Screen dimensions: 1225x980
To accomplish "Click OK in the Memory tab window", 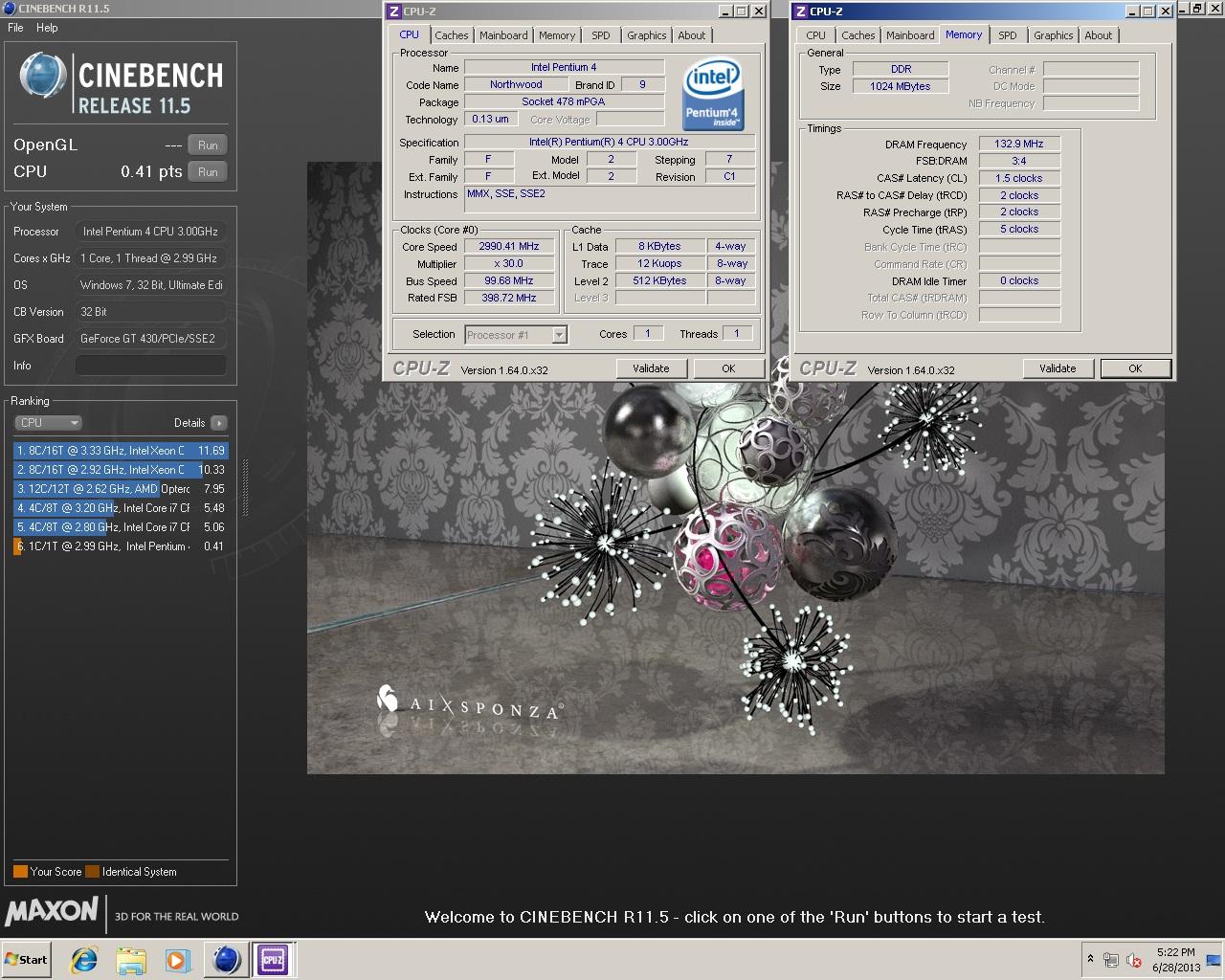I will (x=1135, y=368).
